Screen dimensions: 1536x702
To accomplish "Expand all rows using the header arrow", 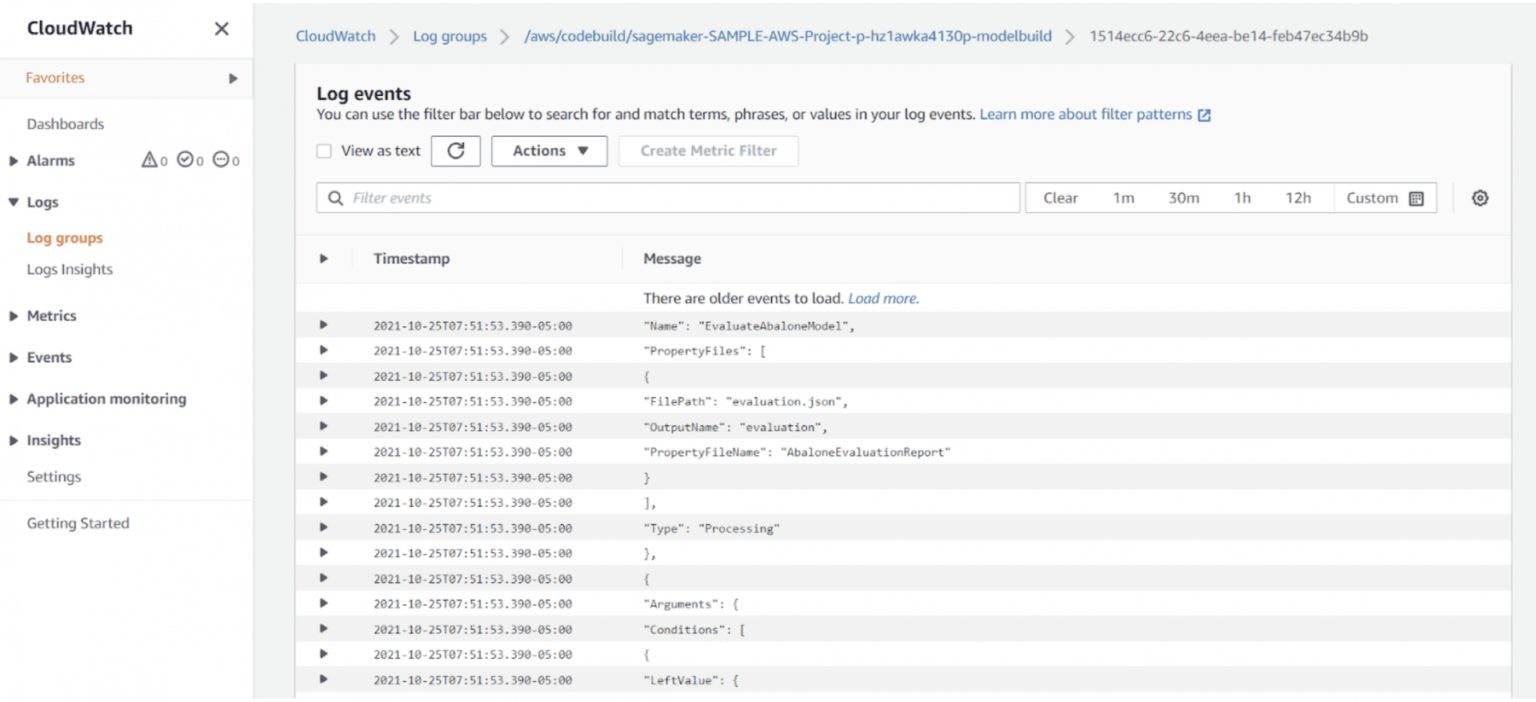I will (x=323, y=258).
